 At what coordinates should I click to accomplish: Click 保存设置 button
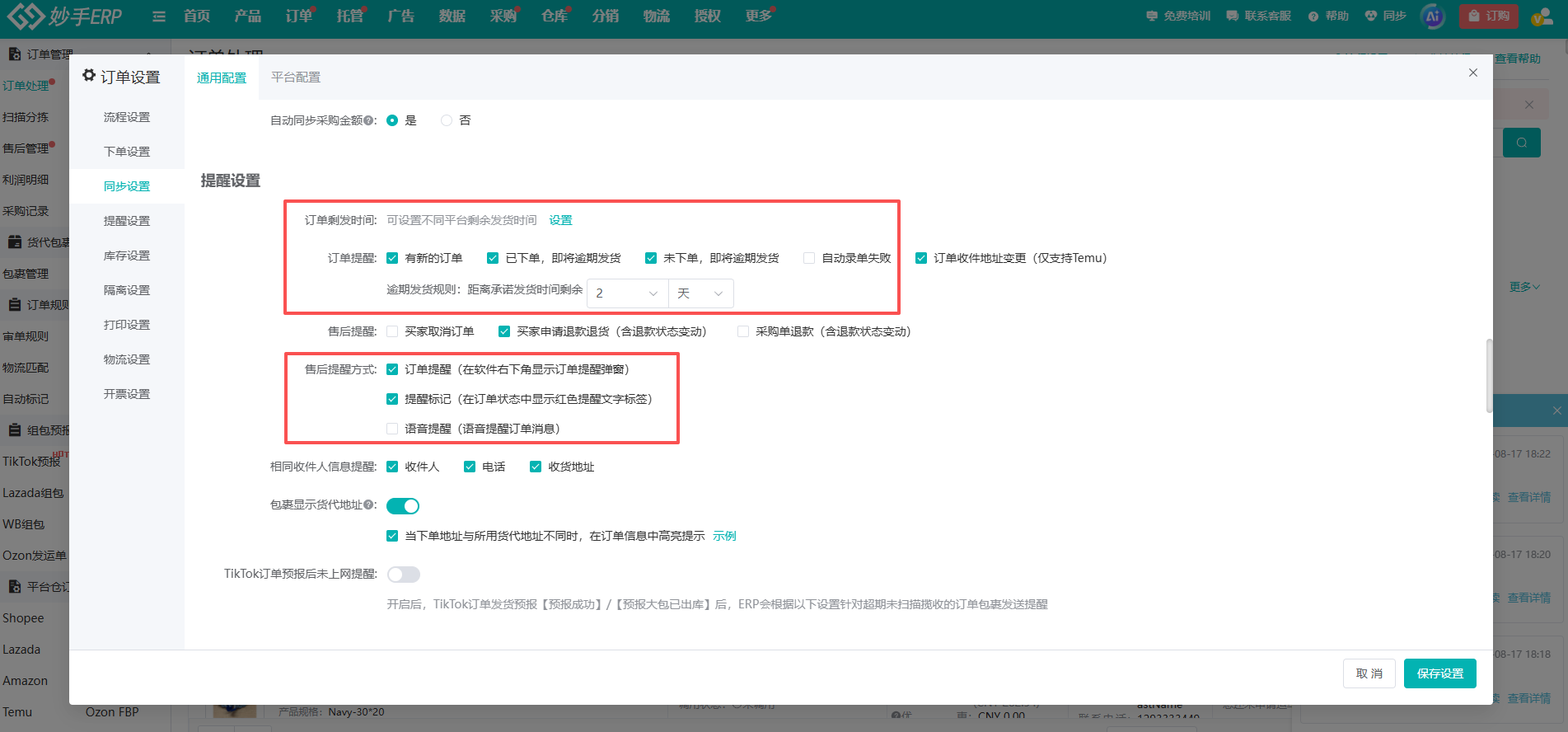coord(1440,673)
